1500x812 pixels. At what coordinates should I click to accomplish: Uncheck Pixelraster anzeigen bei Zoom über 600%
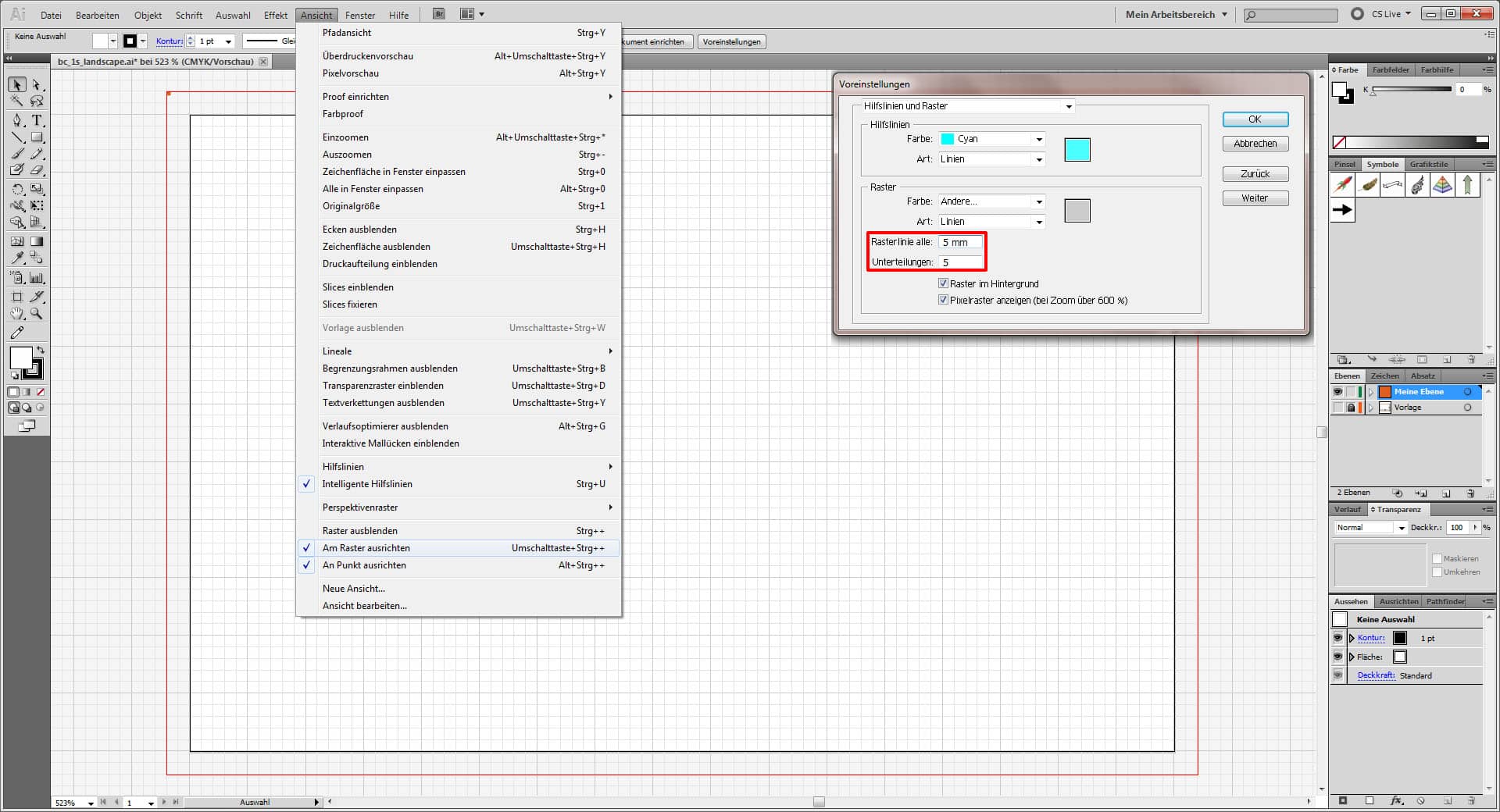point(944,300)
